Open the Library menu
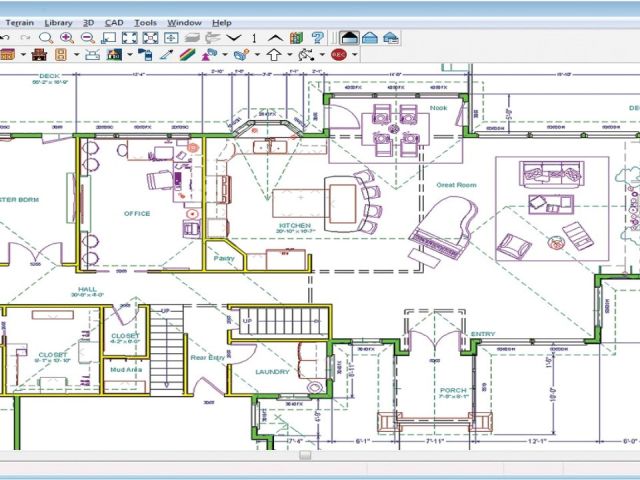Screen dimensions: 640x480 (58, 22)
